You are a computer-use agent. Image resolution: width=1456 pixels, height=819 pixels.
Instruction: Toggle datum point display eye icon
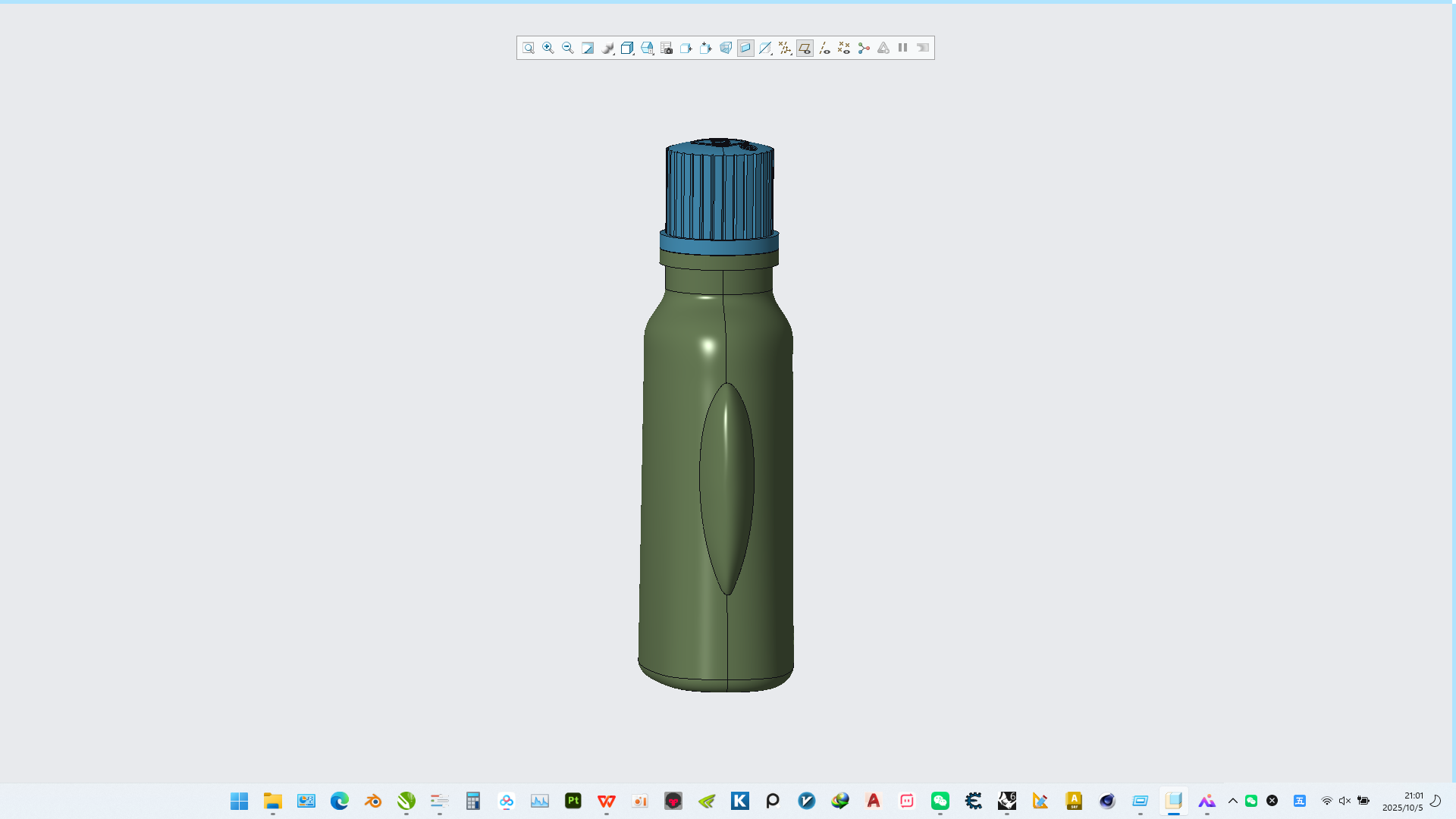(844, 48)
